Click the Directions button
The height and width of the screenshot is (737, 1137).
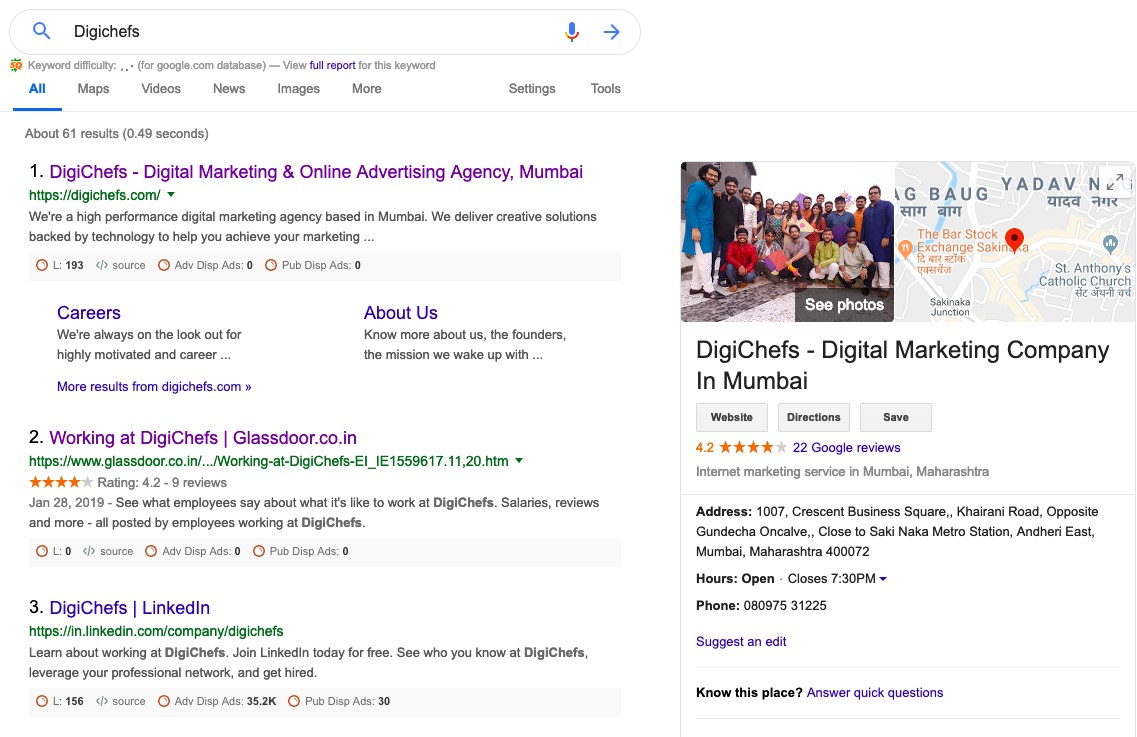point(813,417)
